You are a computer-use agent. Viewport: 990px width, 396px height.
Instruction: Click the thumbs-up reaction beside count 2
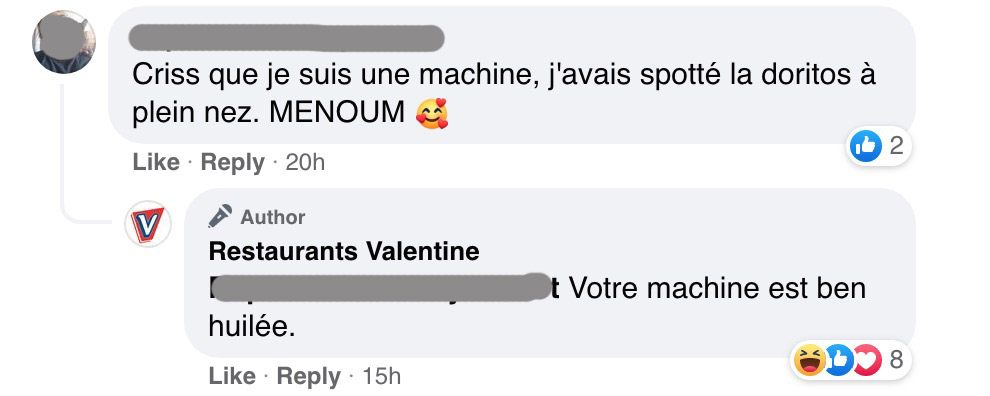point(866,147)
